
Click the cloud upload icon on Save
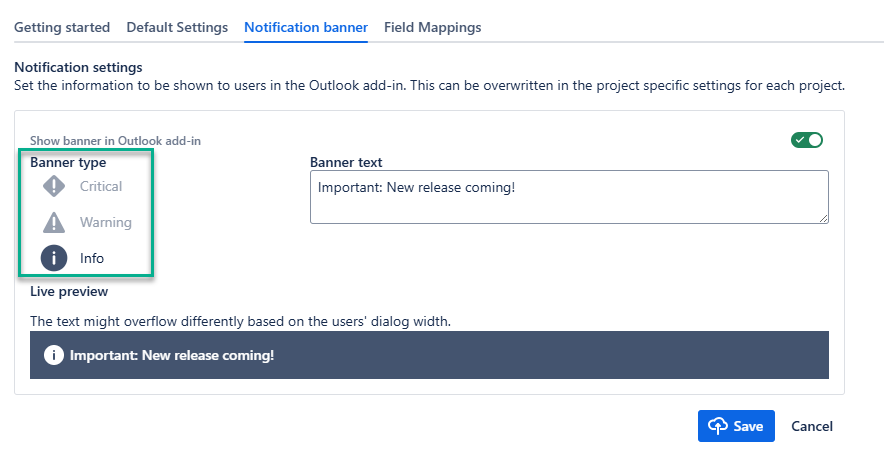coord(718,426)
